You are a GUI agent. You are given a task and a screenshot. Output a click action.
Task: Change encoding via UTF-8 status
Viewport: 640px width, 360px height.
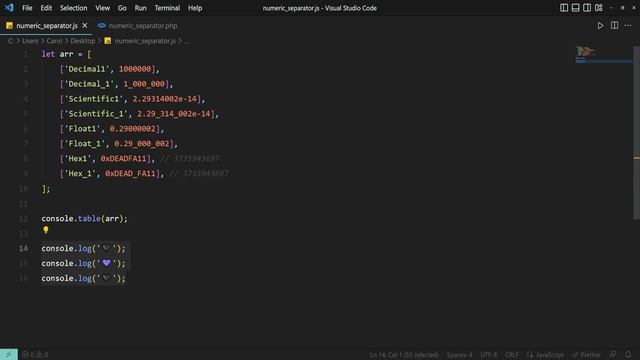489,355
